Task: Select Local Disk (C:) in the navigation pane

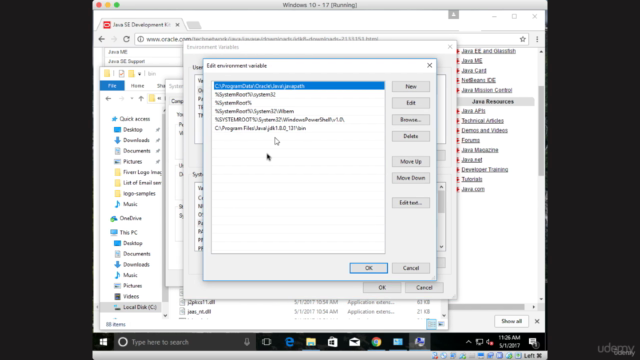Action: pos(140,307)
